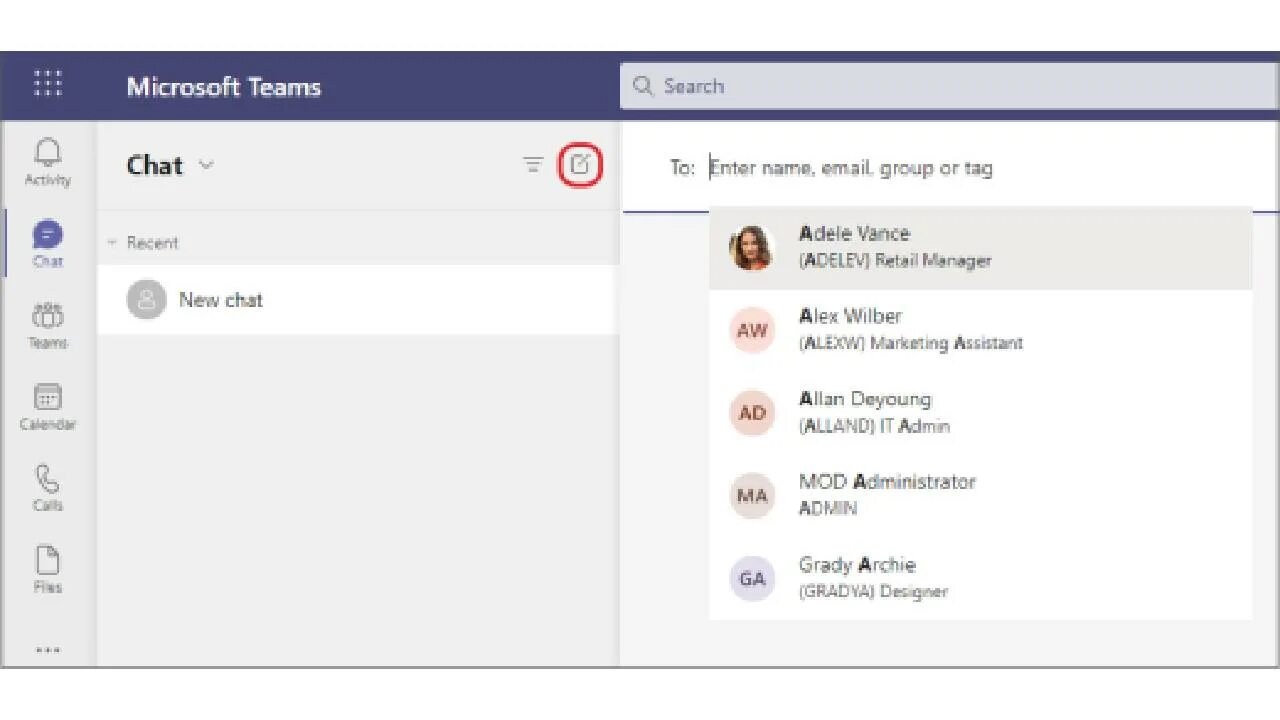The height and width of the screenshot is (720, 1280).
Task: Open the Teams section
Action: 47,320
